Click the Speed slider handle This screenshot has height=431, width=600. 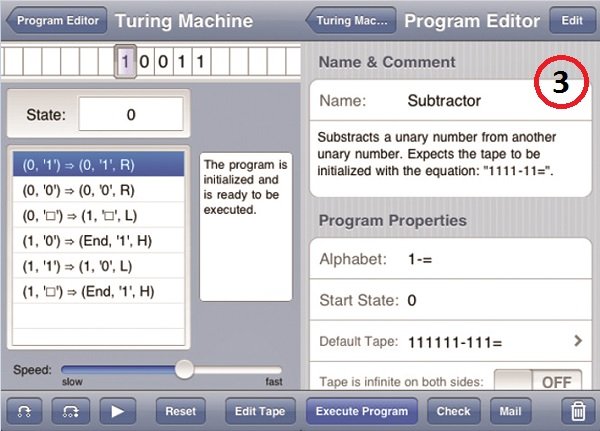tap(183, 370)
